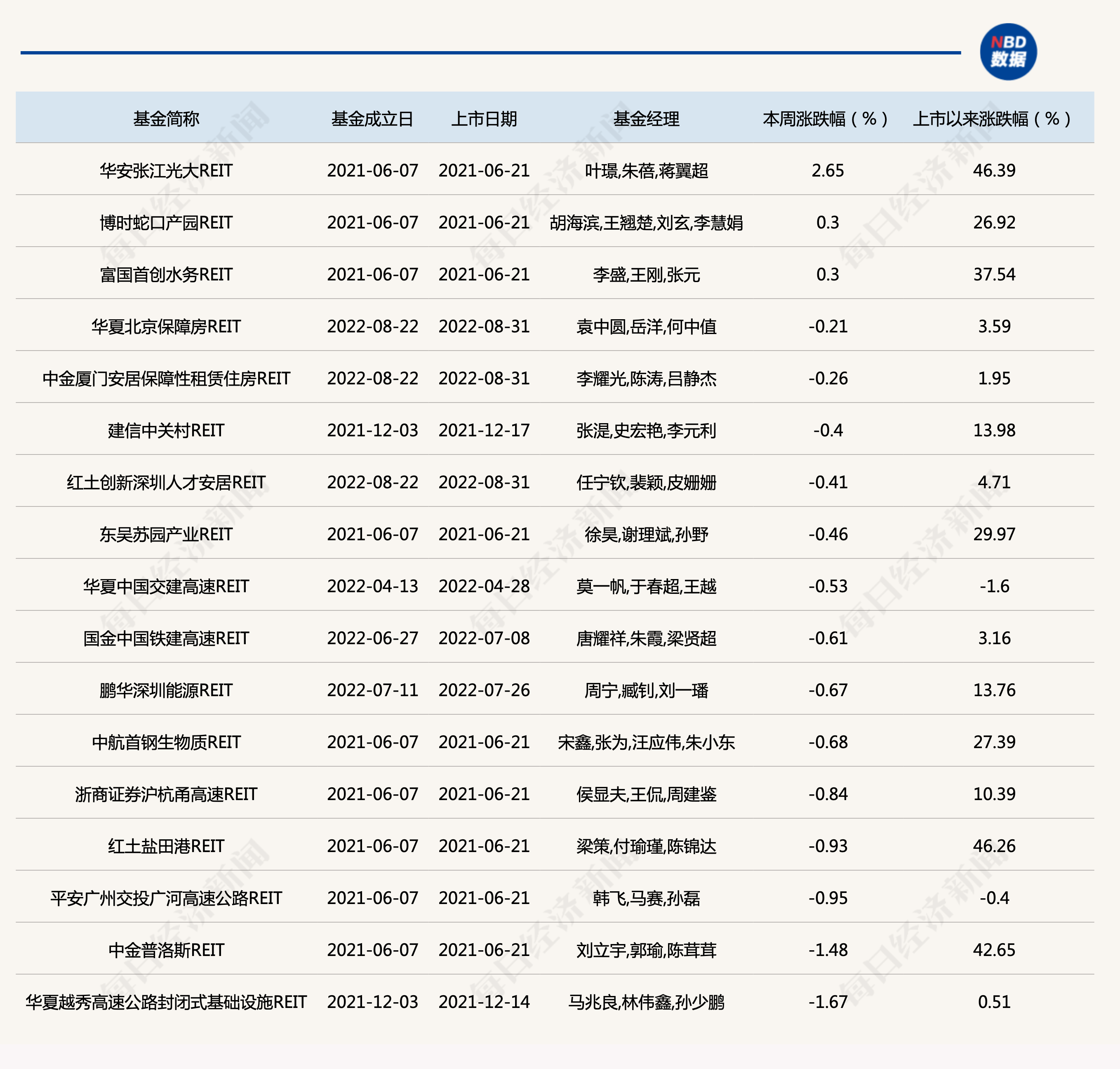Screen dimensions: 1120x1069
Task: Click managers 宋鑫,张为,汪应伟,朱小东
Action: coord(646,742)
